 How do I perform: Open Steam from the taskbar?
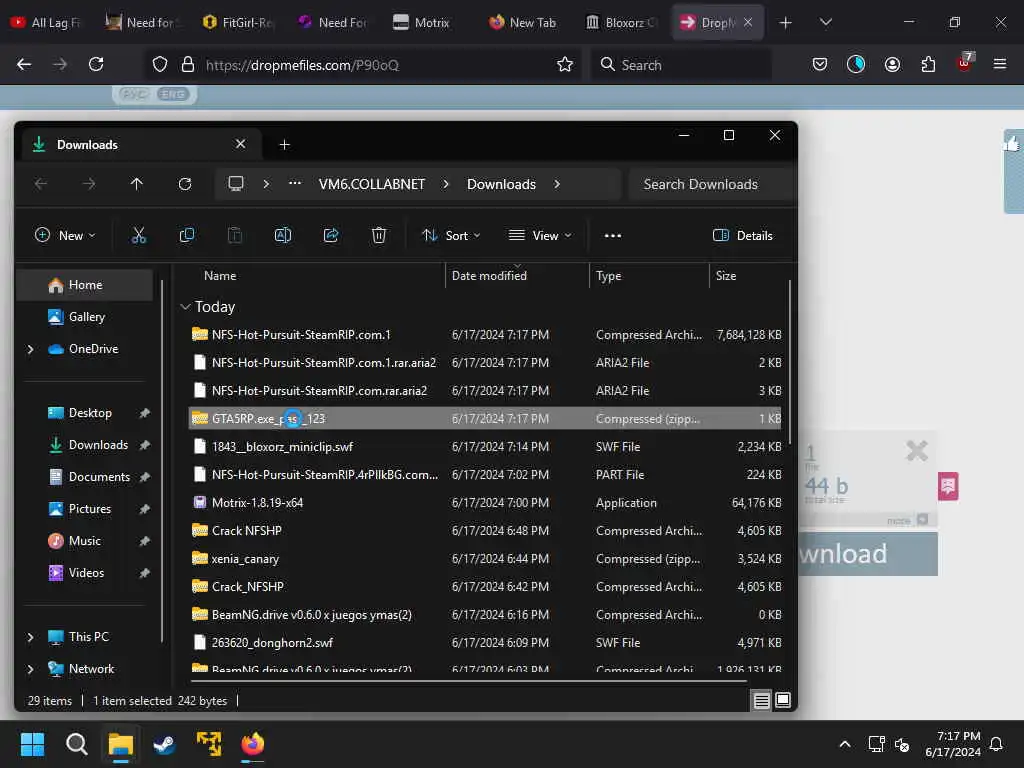[x=164, y=744]
